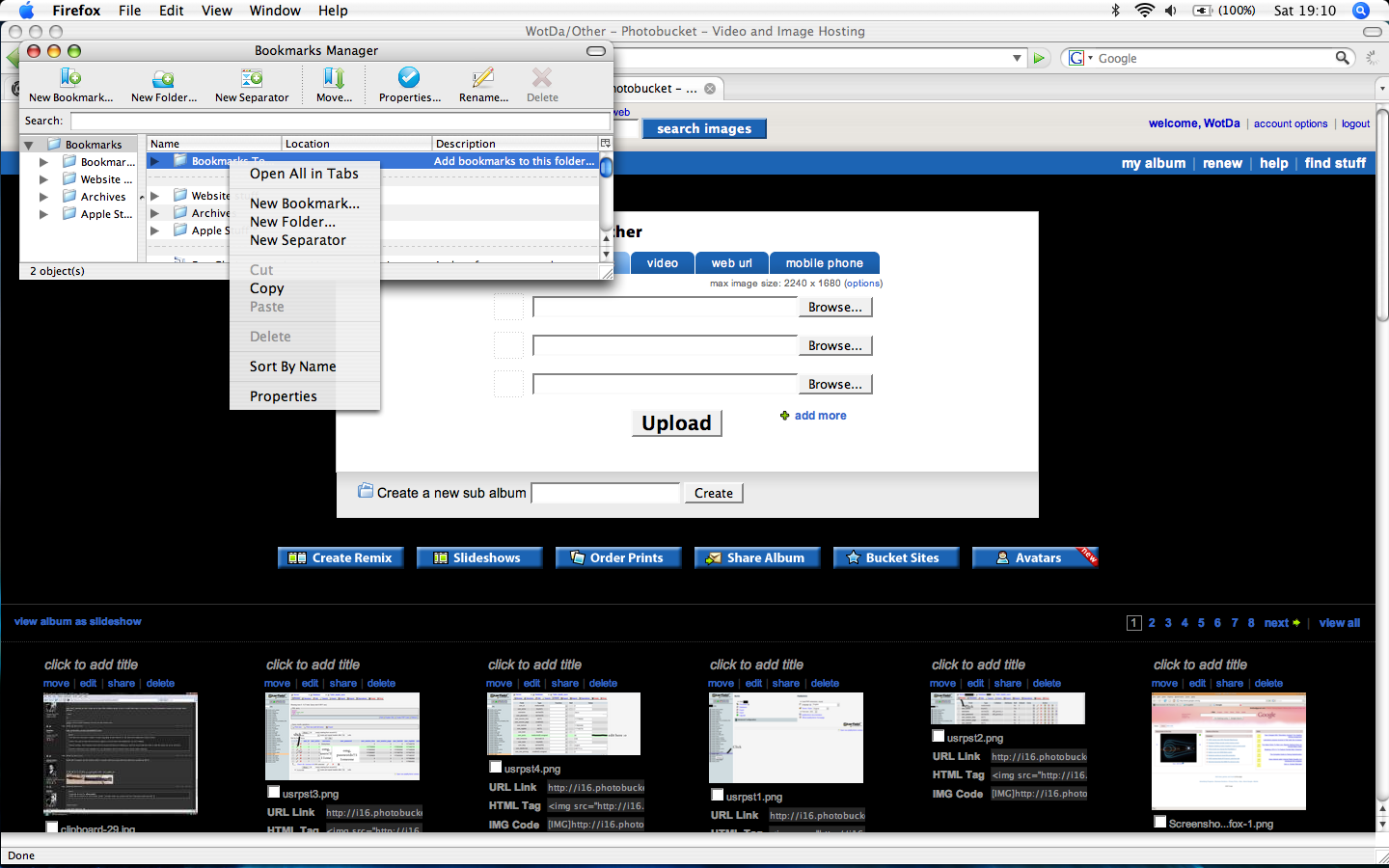1389x868 pixels.
Task: Click the Rename pencil icon
Action: [x=483, y=78]
